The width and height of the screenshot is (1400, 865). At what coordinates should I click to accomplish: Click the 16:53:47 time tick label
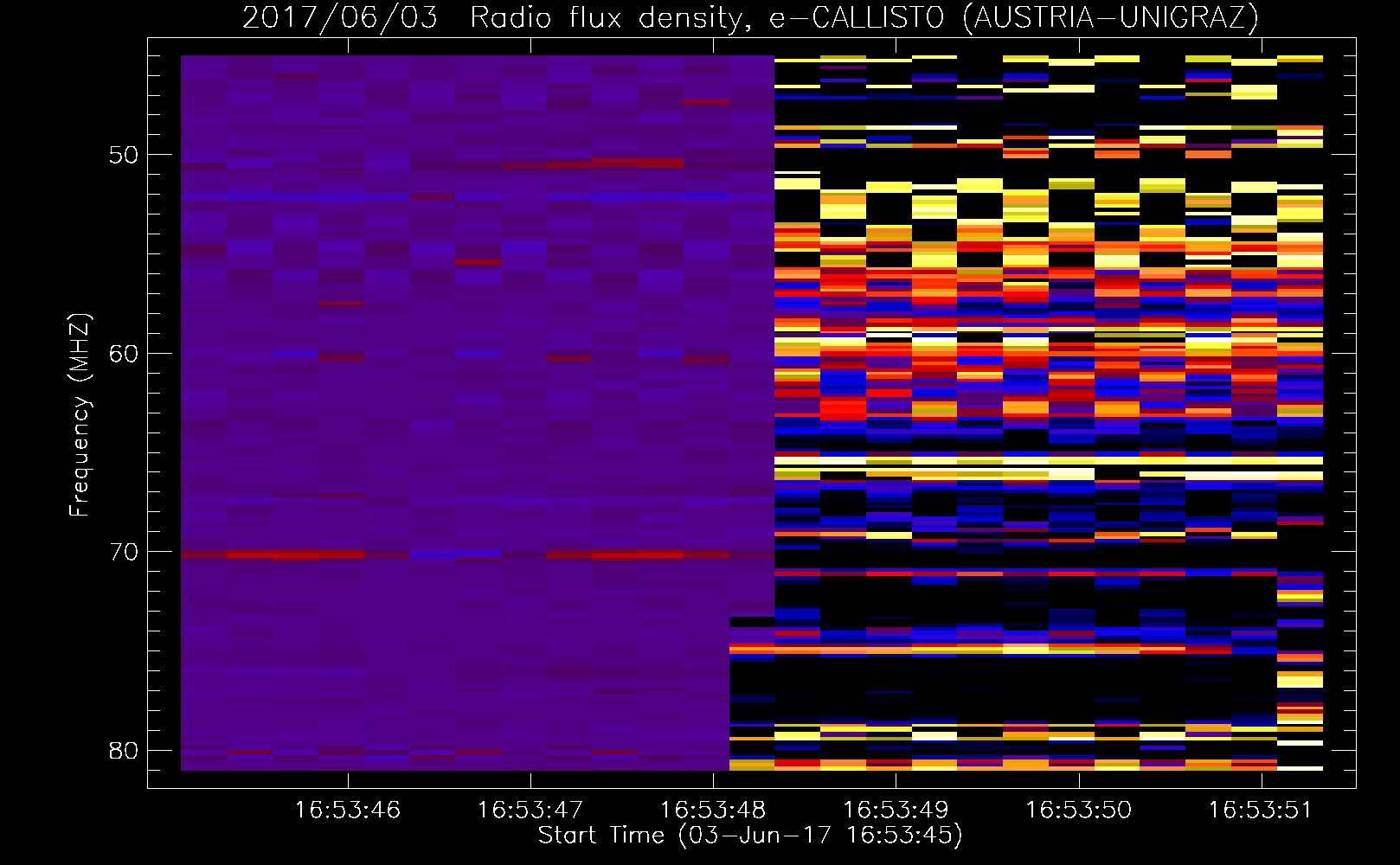click(x=530, y=811)
